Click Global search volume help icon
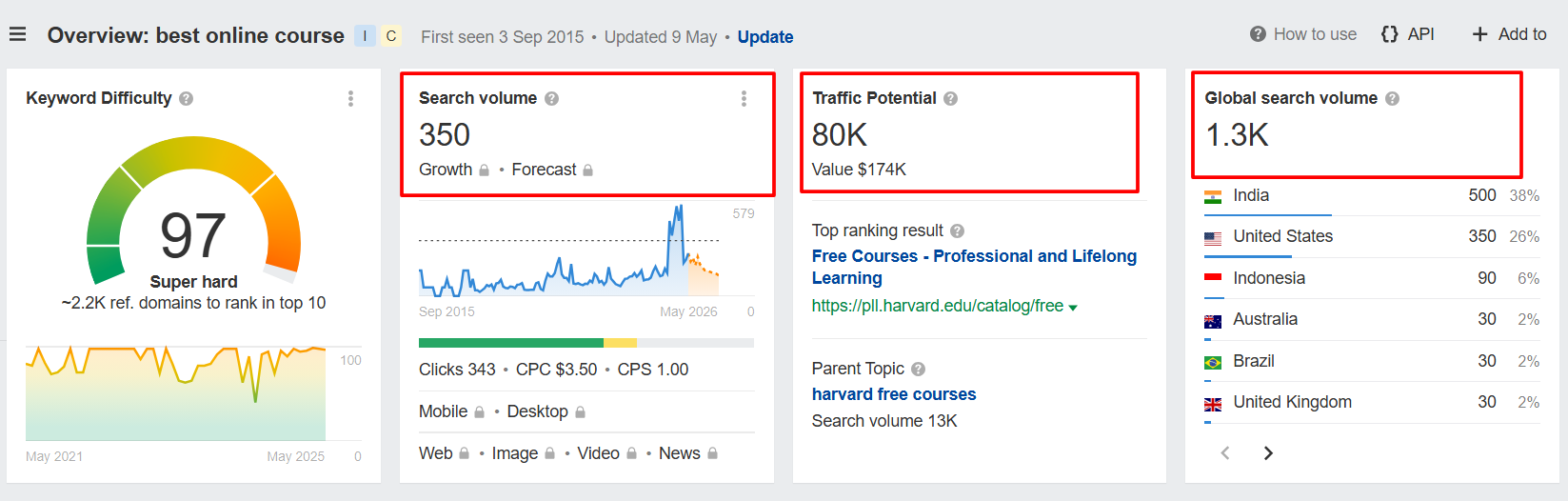The width and height of the screenshot is (1568, 501). pyautogui.click(x=1392, y=98)
